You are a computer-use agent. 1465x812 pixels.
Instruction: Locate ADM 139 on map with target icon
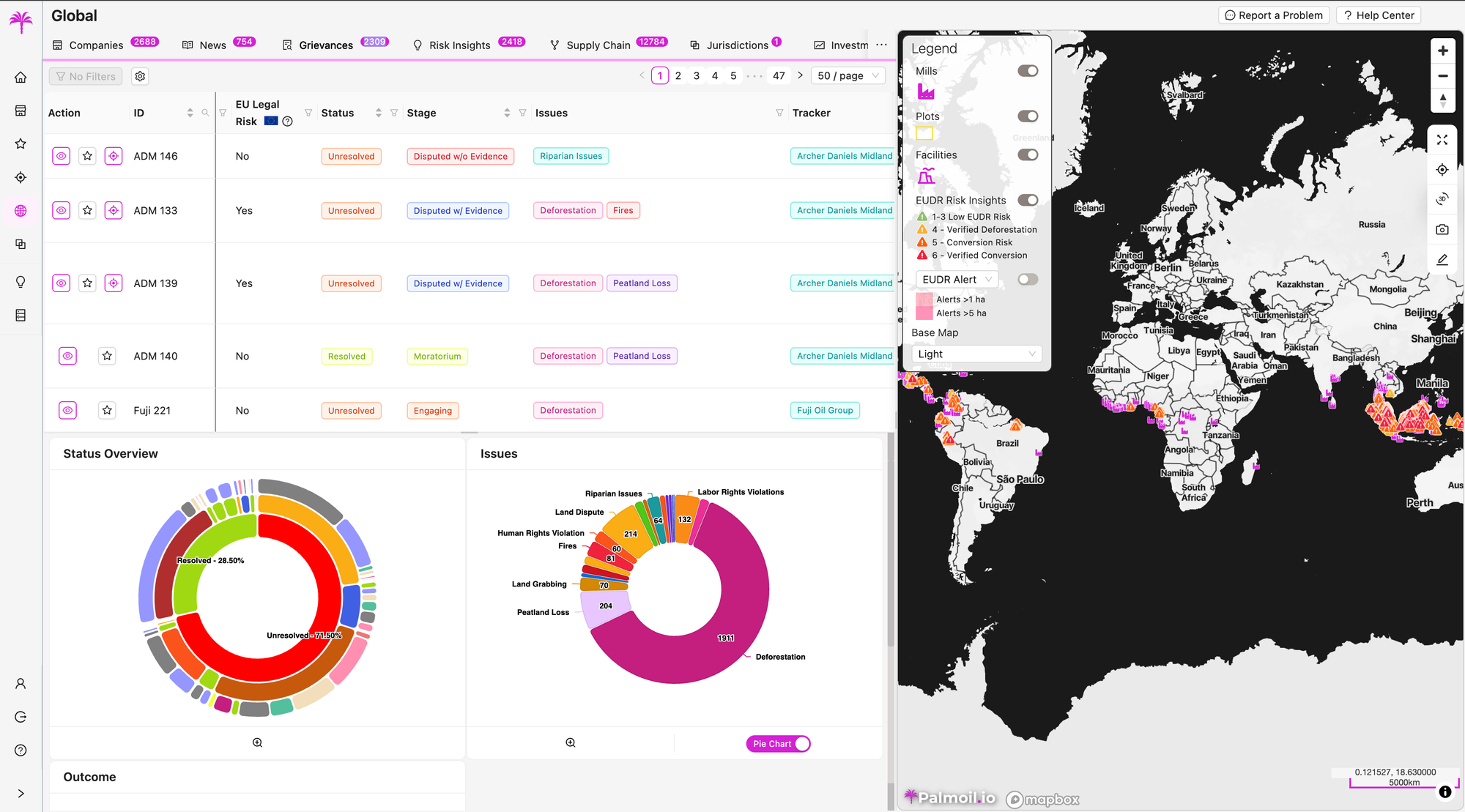(114, 283)
